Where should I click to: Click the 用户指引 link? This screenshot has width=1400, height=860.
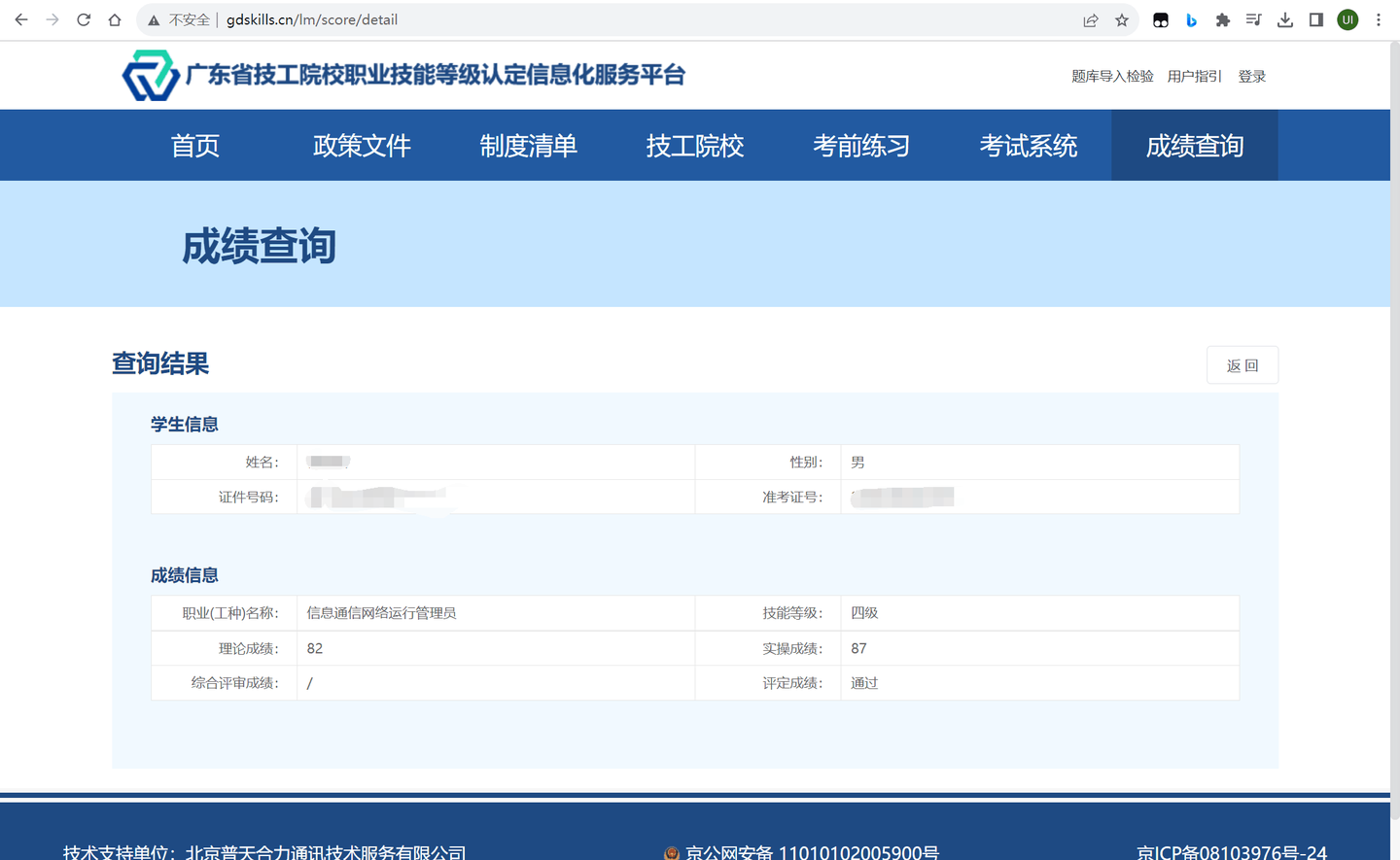coord(1195,76)
